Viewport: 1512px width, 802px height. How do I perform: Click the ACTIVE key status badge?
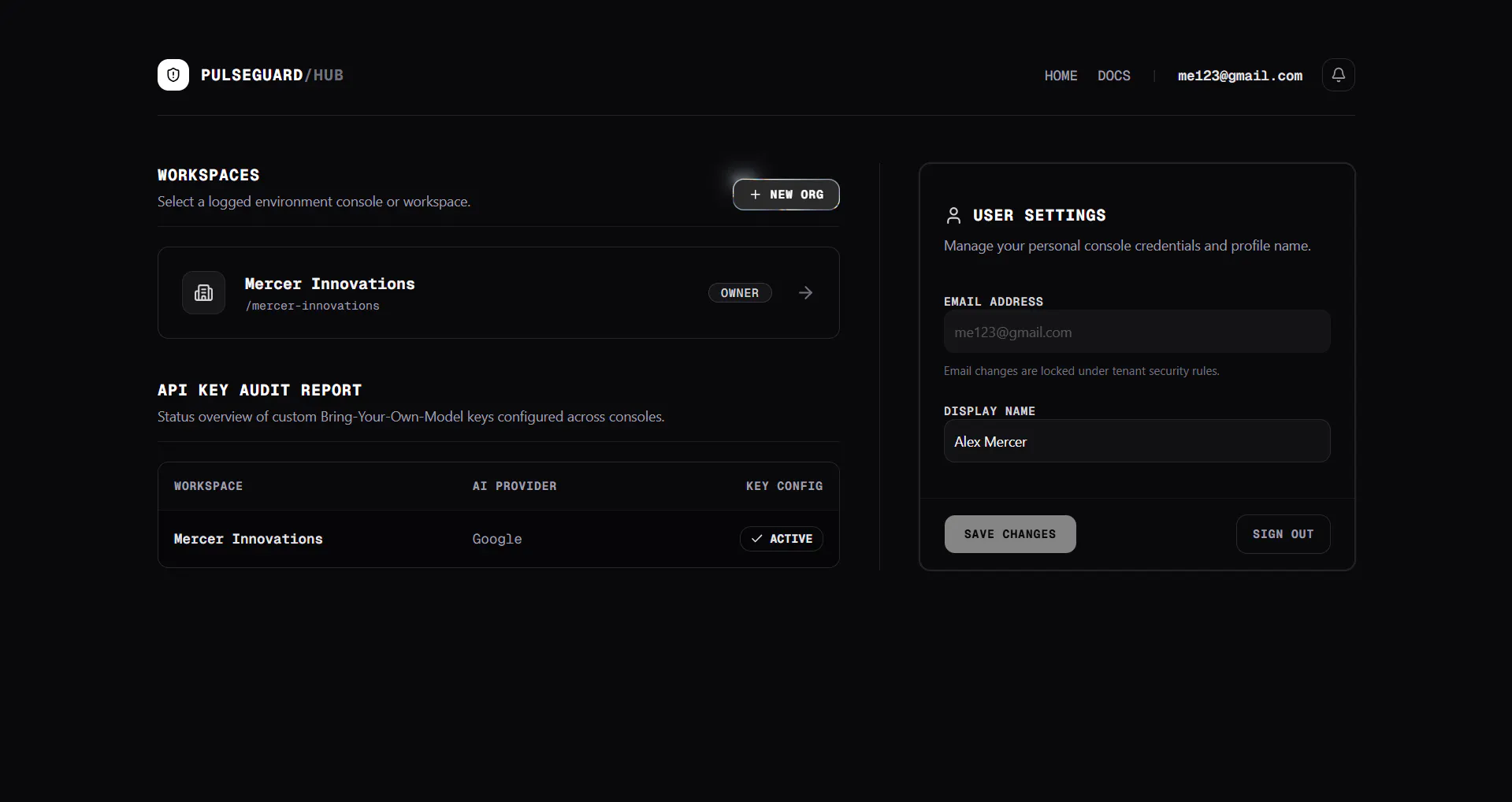pyautogui.click(x=782, y=539)
